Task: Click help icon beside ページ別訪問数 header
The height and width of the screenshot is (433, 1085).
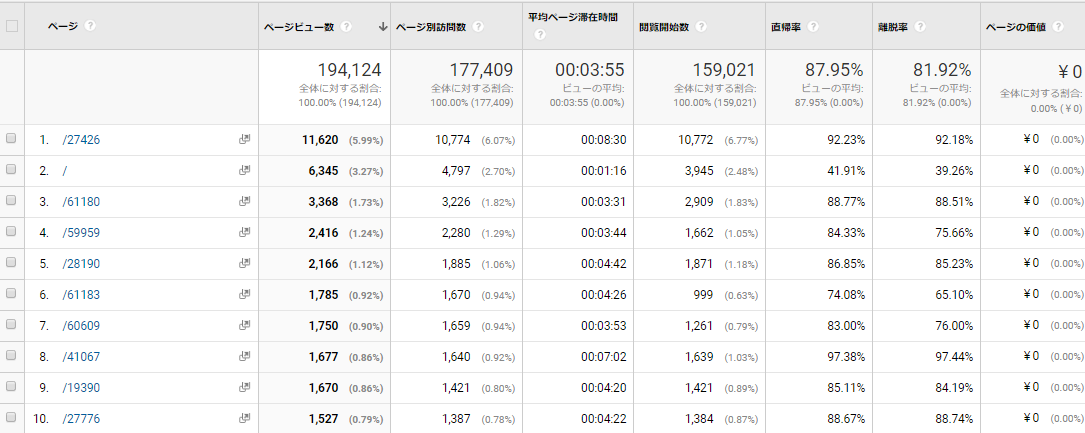Action: (x=480, y=26)
